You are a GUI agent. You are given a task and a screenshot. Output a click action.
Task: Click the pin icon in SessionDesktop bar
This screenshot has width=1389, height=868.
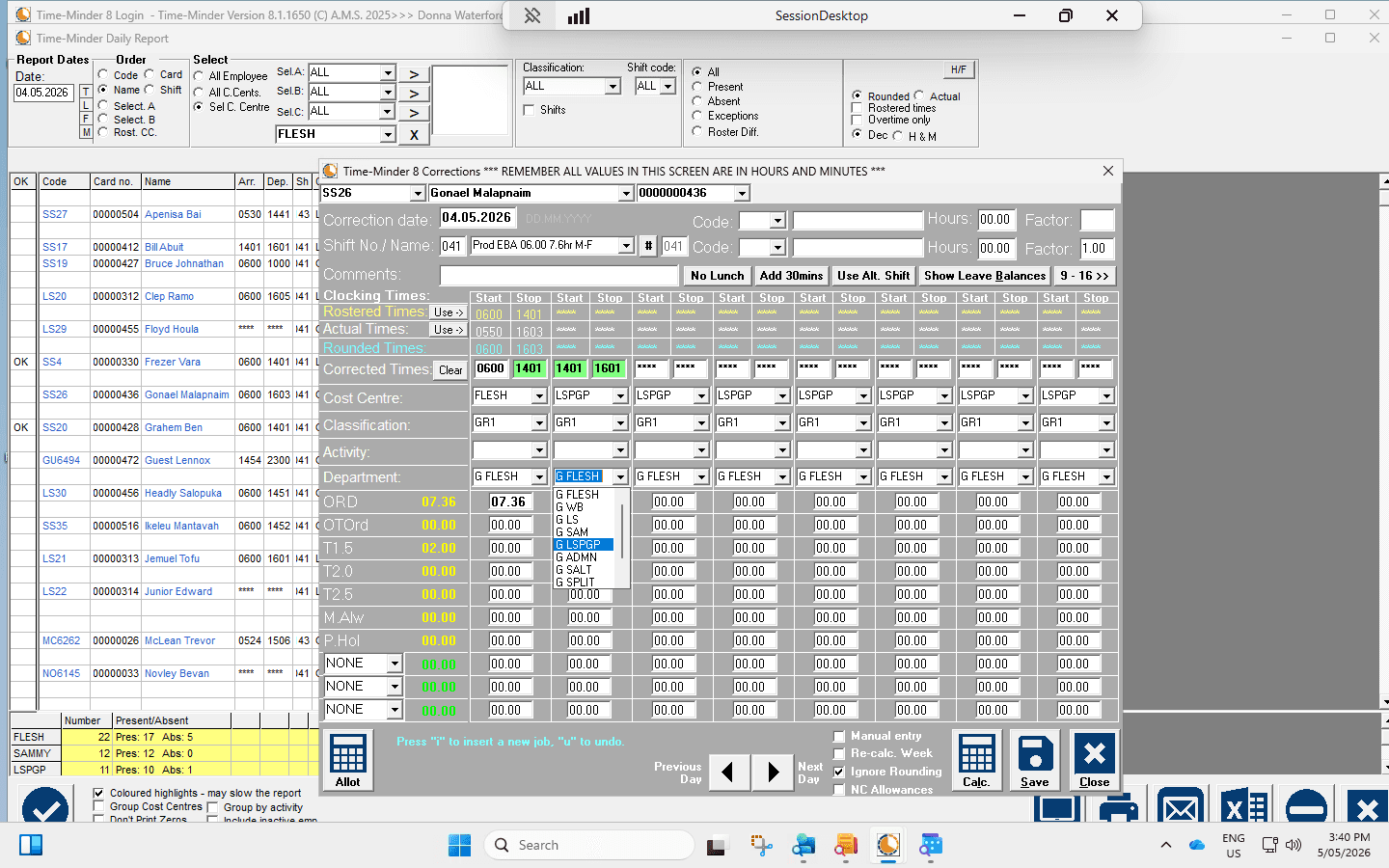[532, 16]
